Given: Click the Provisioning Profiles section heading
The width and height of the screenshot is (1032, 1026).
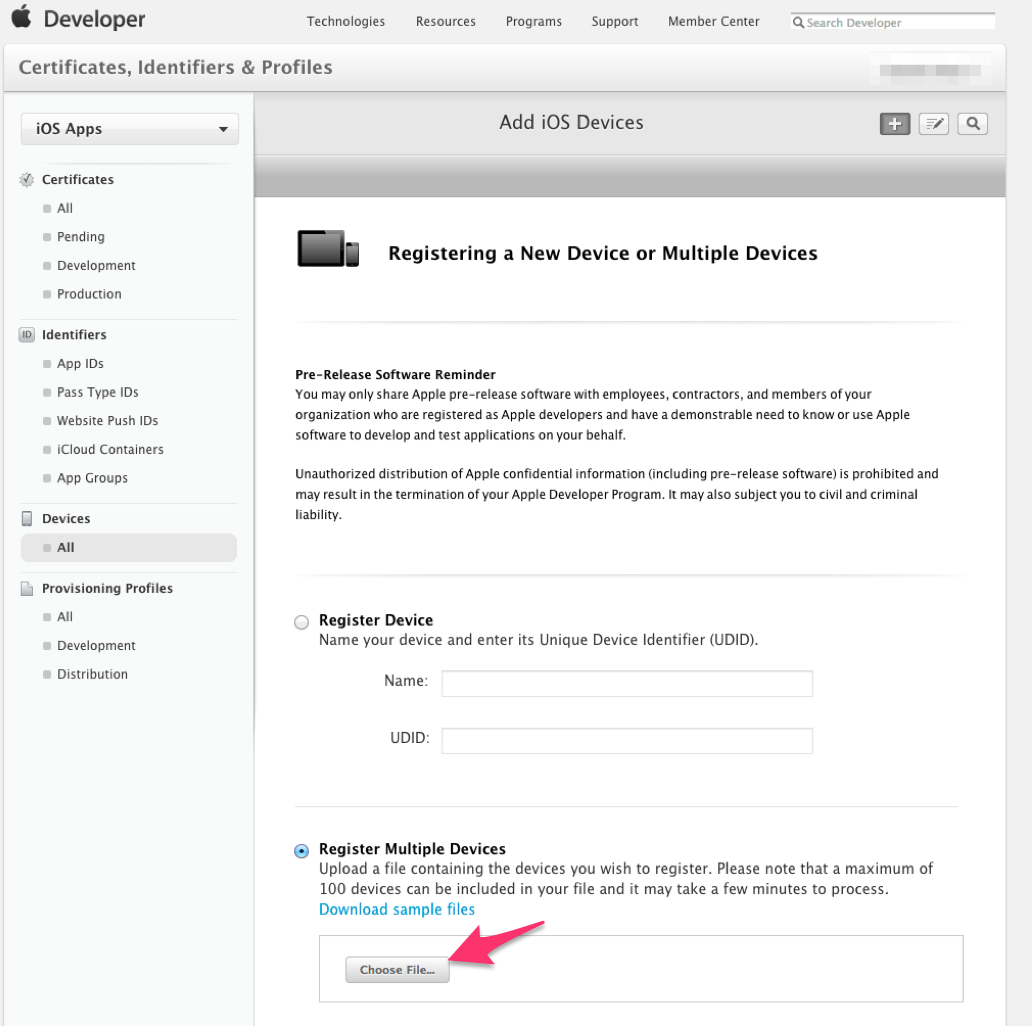Looking at the screenshot, I should pyautogui.click(x=107, y=588).
